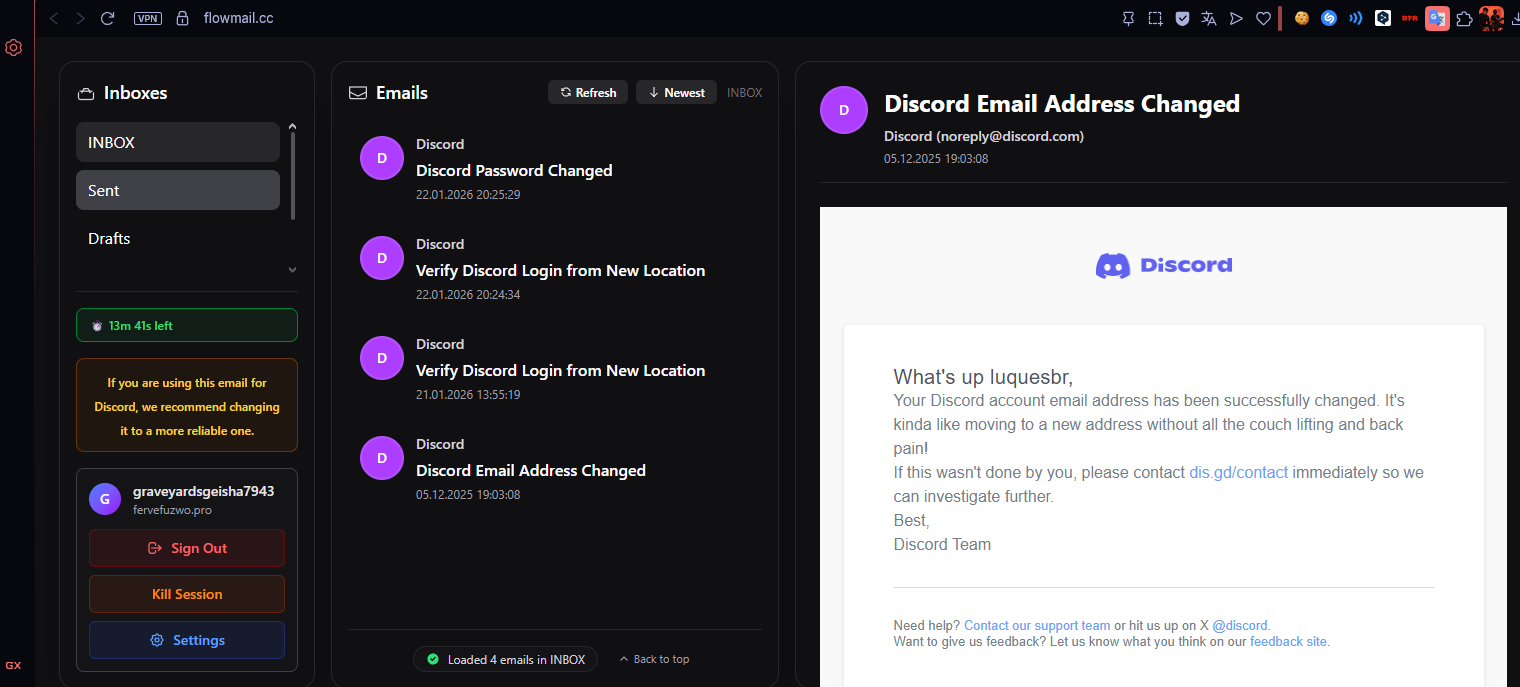Click the Loaded 4 emails status badge

[x=506, y=659]
